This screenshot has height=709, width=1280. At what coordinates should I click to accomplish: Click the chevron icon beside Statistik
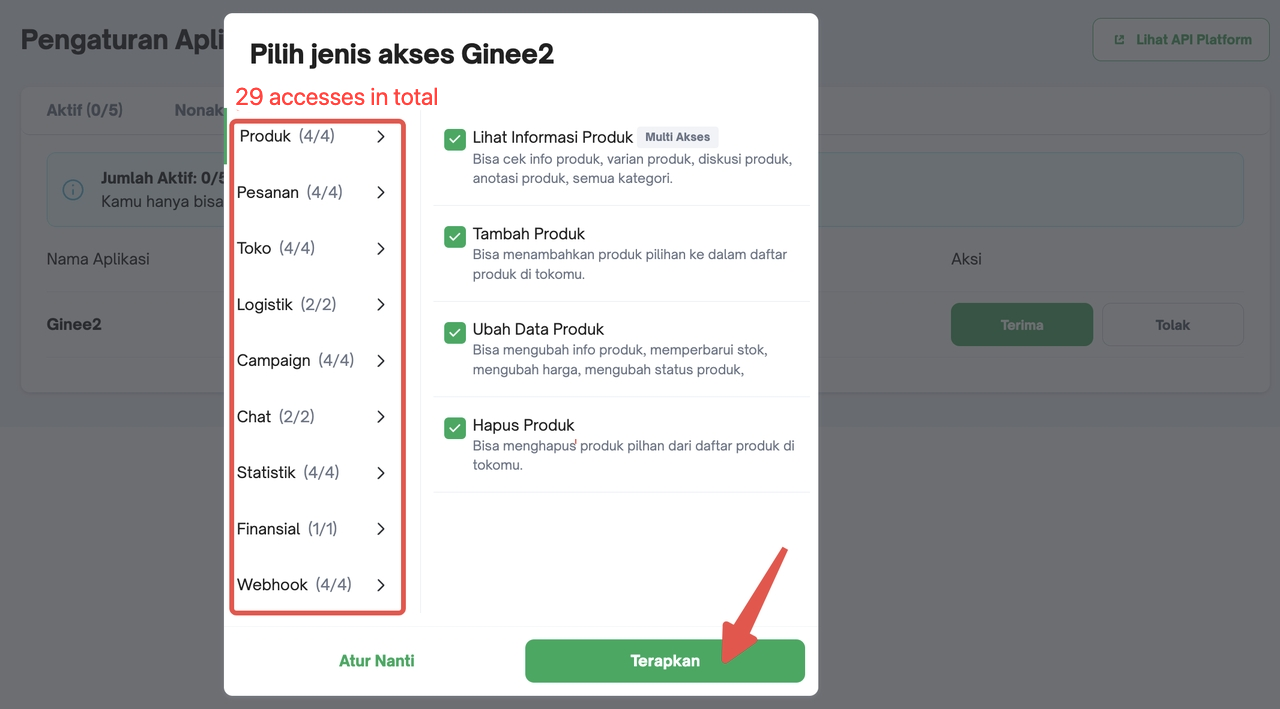381,472
